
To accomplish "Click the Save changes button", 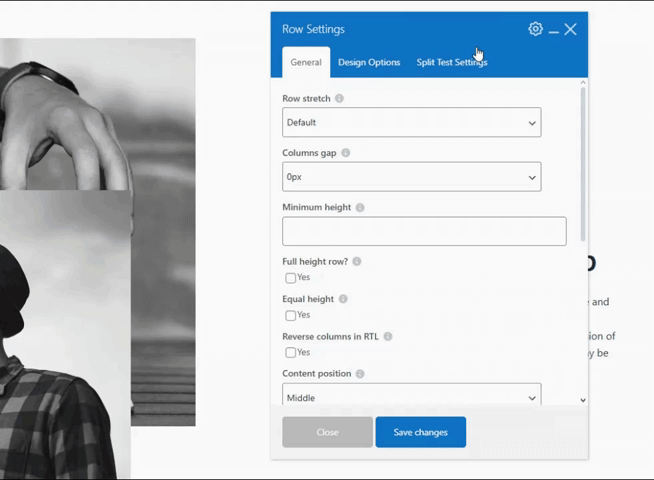I will [x=421, y=432].
